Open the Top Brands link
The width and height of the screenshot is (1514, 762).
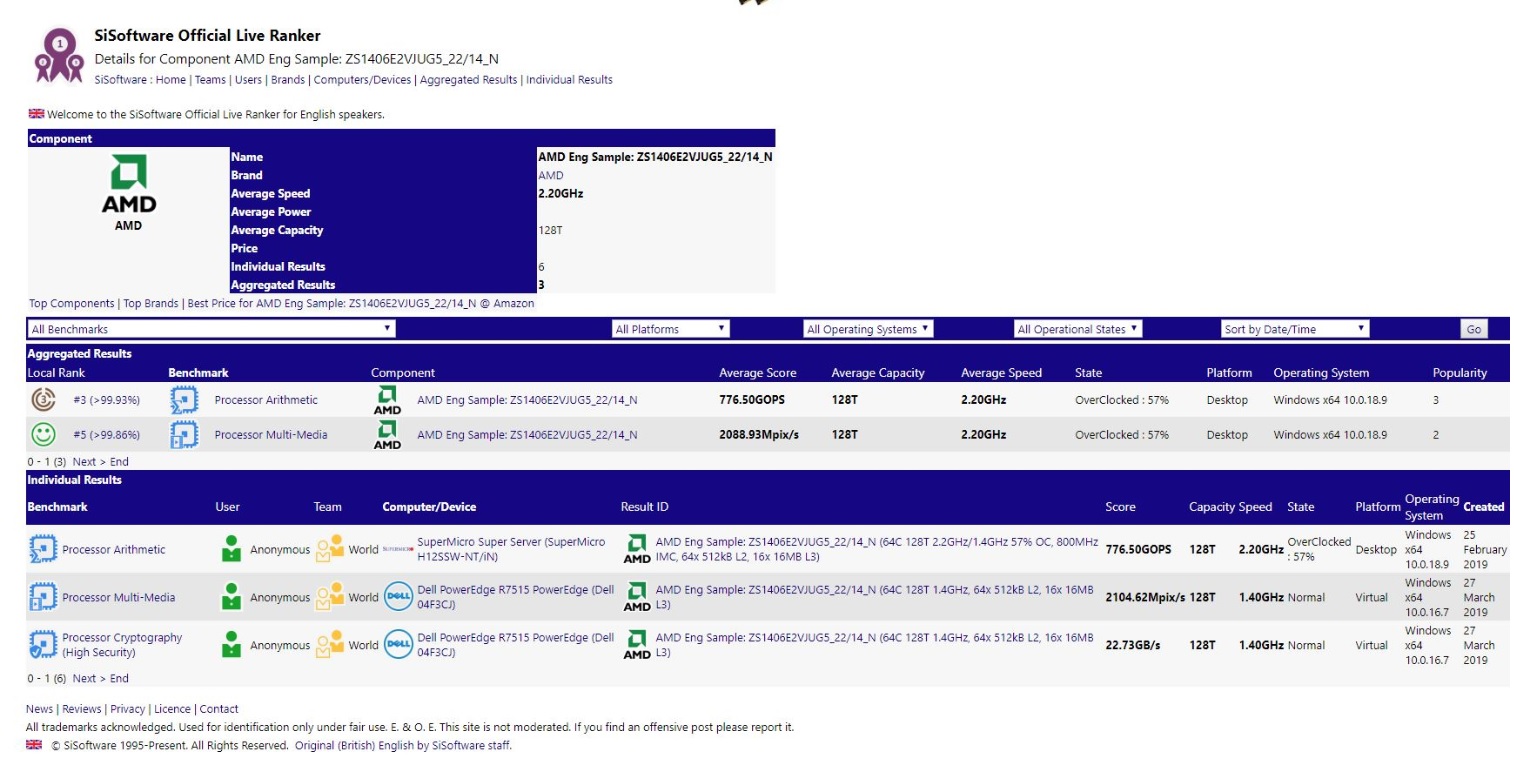(151, 303)
